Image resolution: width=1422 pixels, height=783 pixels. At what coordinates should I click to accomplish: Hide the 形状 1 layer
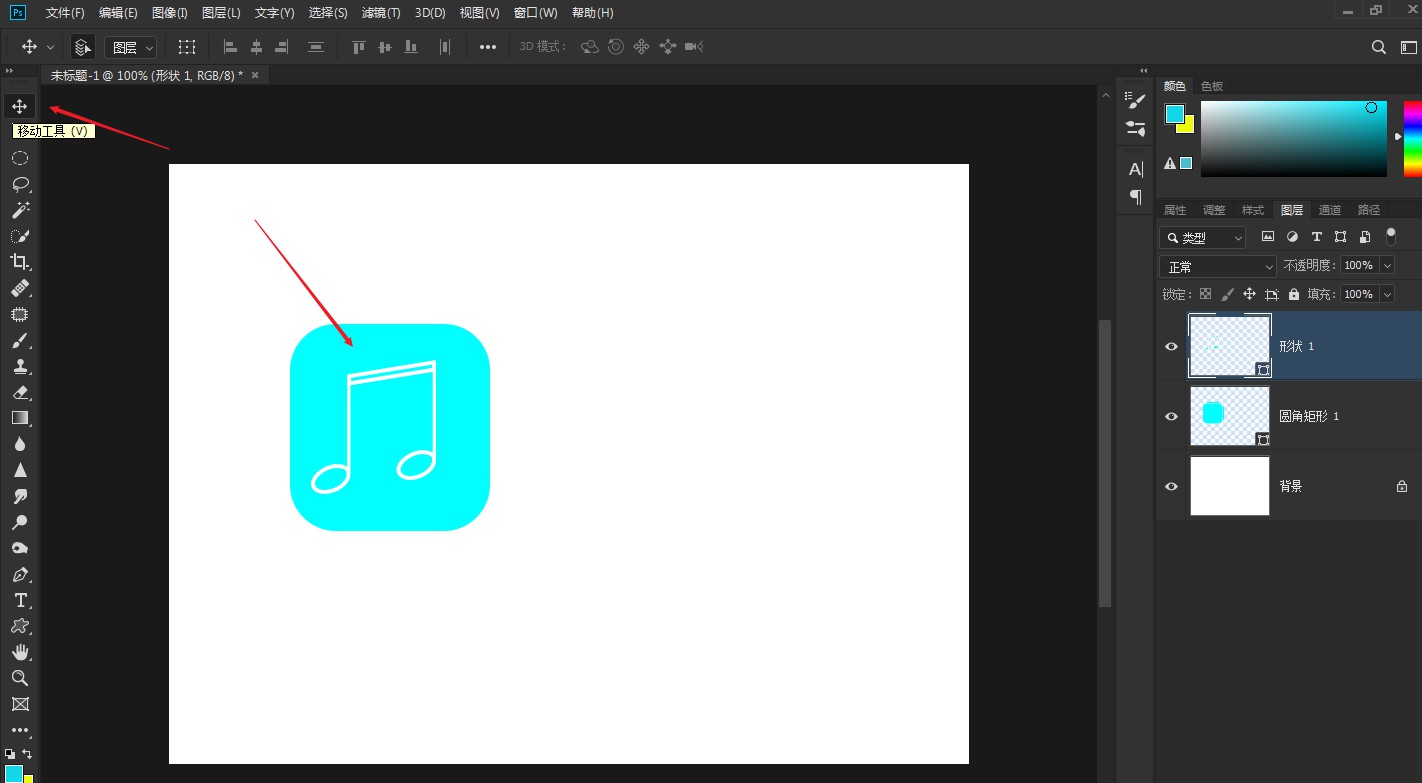pos(1171,346)
